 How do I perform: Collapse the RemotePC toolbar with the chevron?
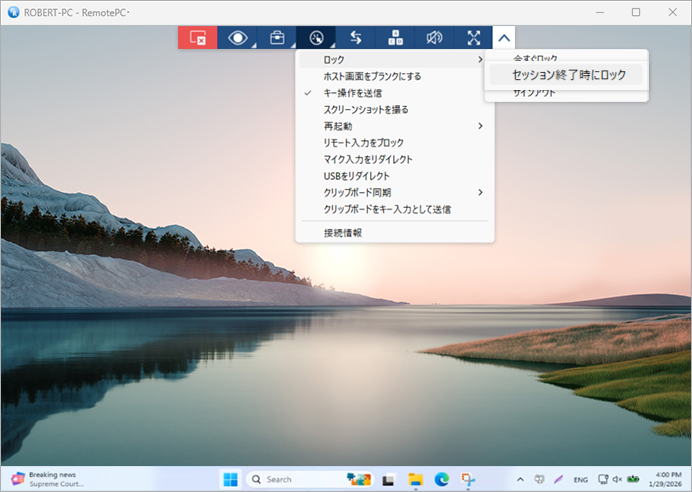tap(504, 38)
